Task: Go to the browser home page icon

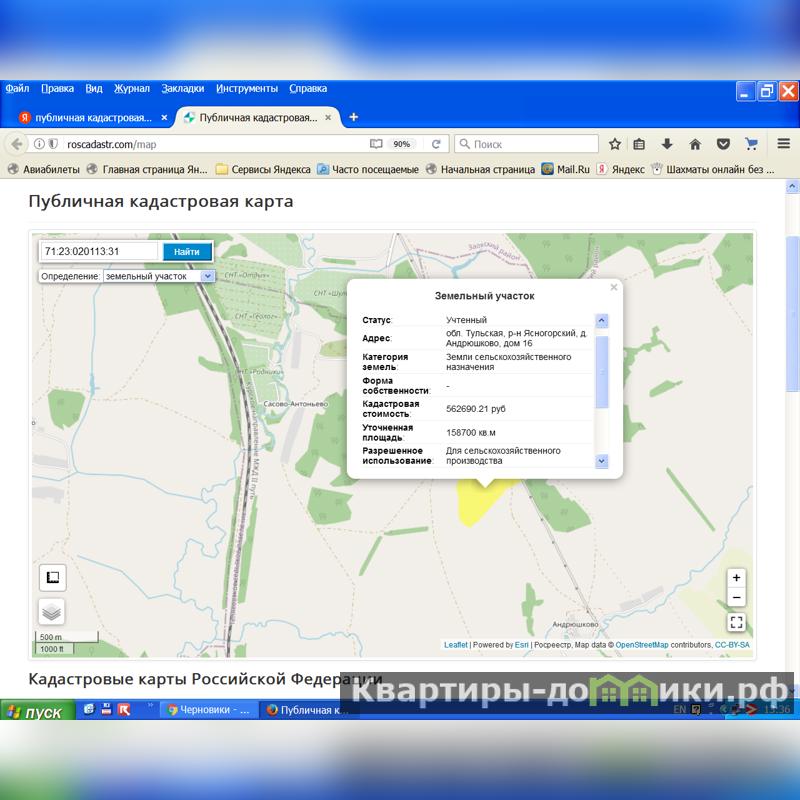Action: (695, 144)
